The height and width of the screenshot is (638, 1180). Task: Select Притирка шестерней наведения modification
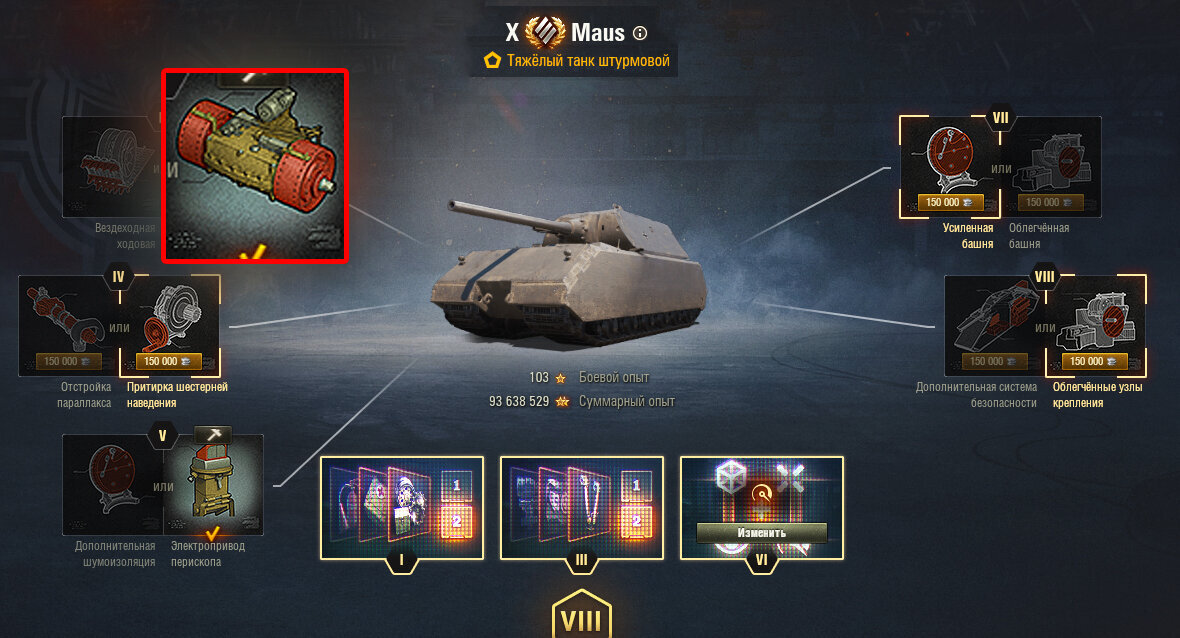(170, 325)
